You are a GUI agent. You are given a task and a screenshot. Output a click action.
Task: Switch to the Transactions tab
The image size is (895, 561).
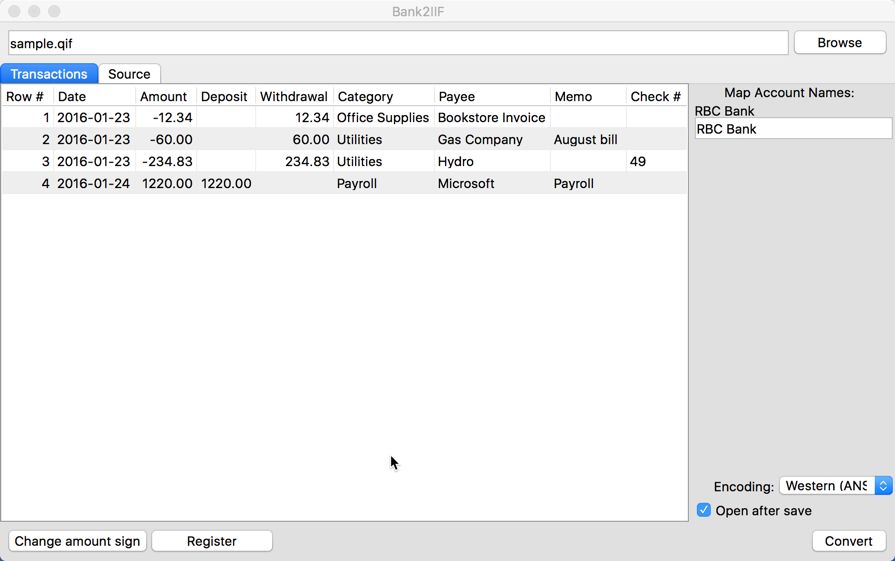pos(49,74)
